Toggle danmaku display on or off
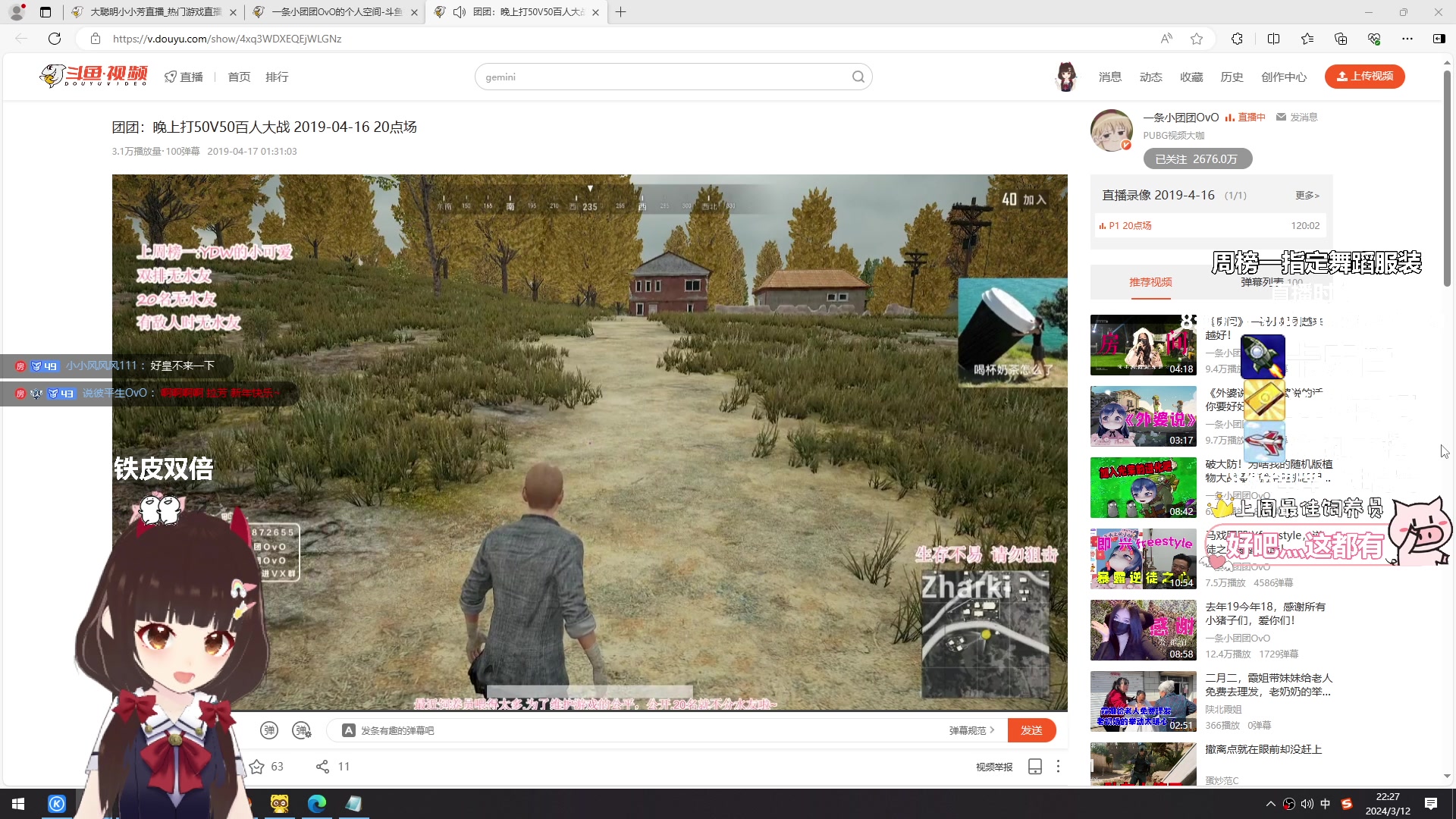 click(x=269, y=730)
